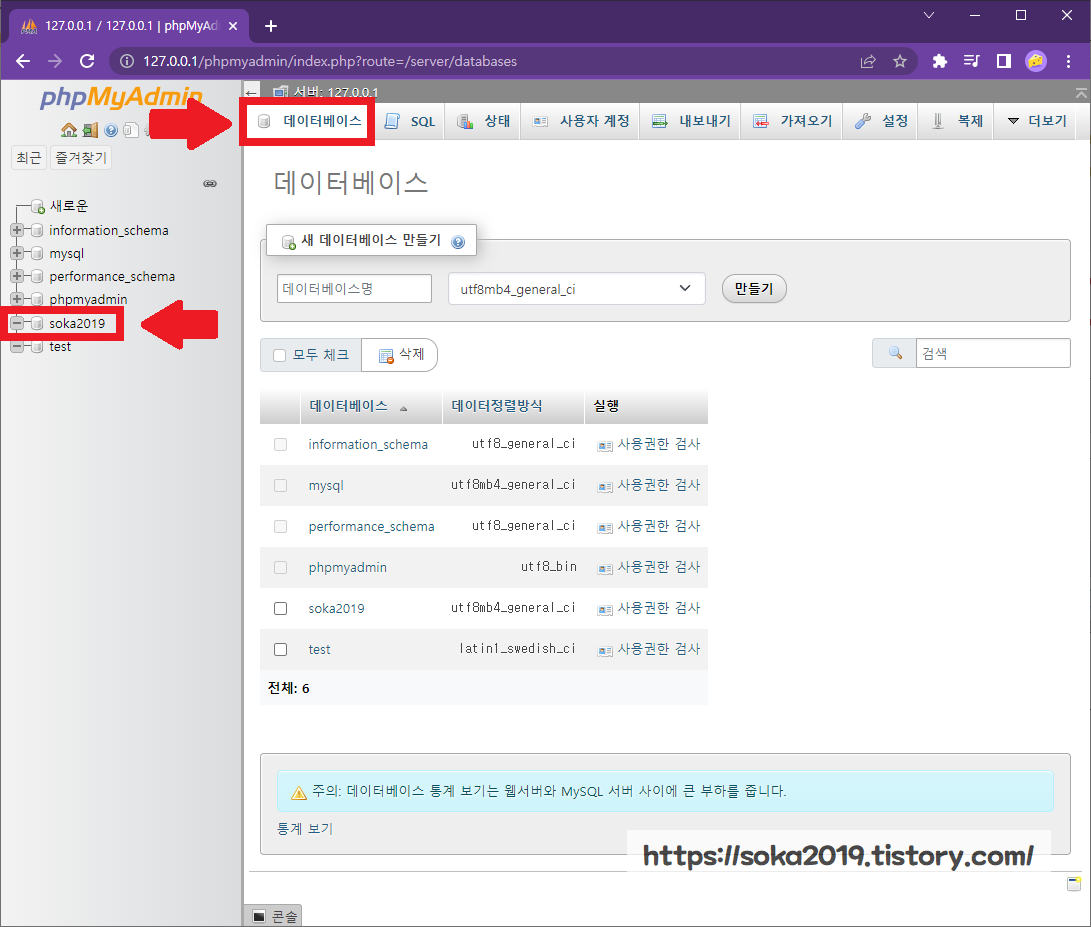Open the 데이터베이스 tab
Image resolution: width=1091 pixels, height=927 pixels.
310,121
